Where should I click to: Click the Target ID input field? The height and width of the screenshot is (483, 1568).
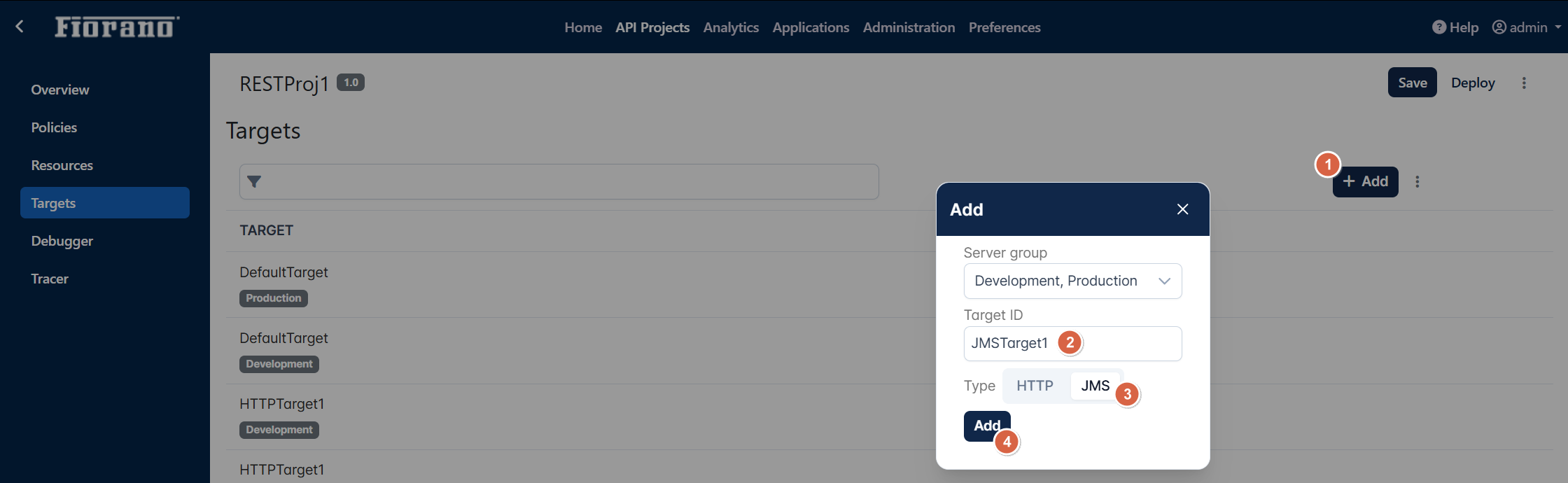coord(1072,344)
